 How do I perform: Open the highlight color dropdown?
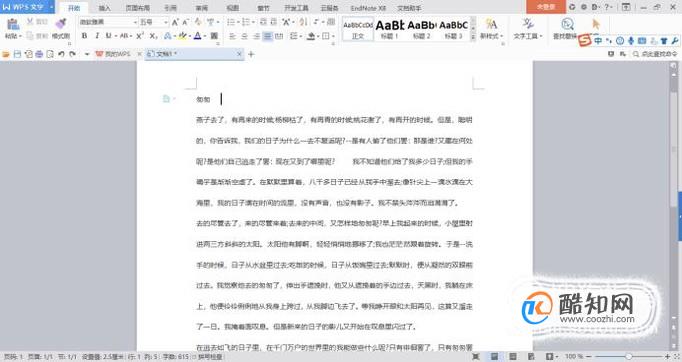click(x=190, y=36)
